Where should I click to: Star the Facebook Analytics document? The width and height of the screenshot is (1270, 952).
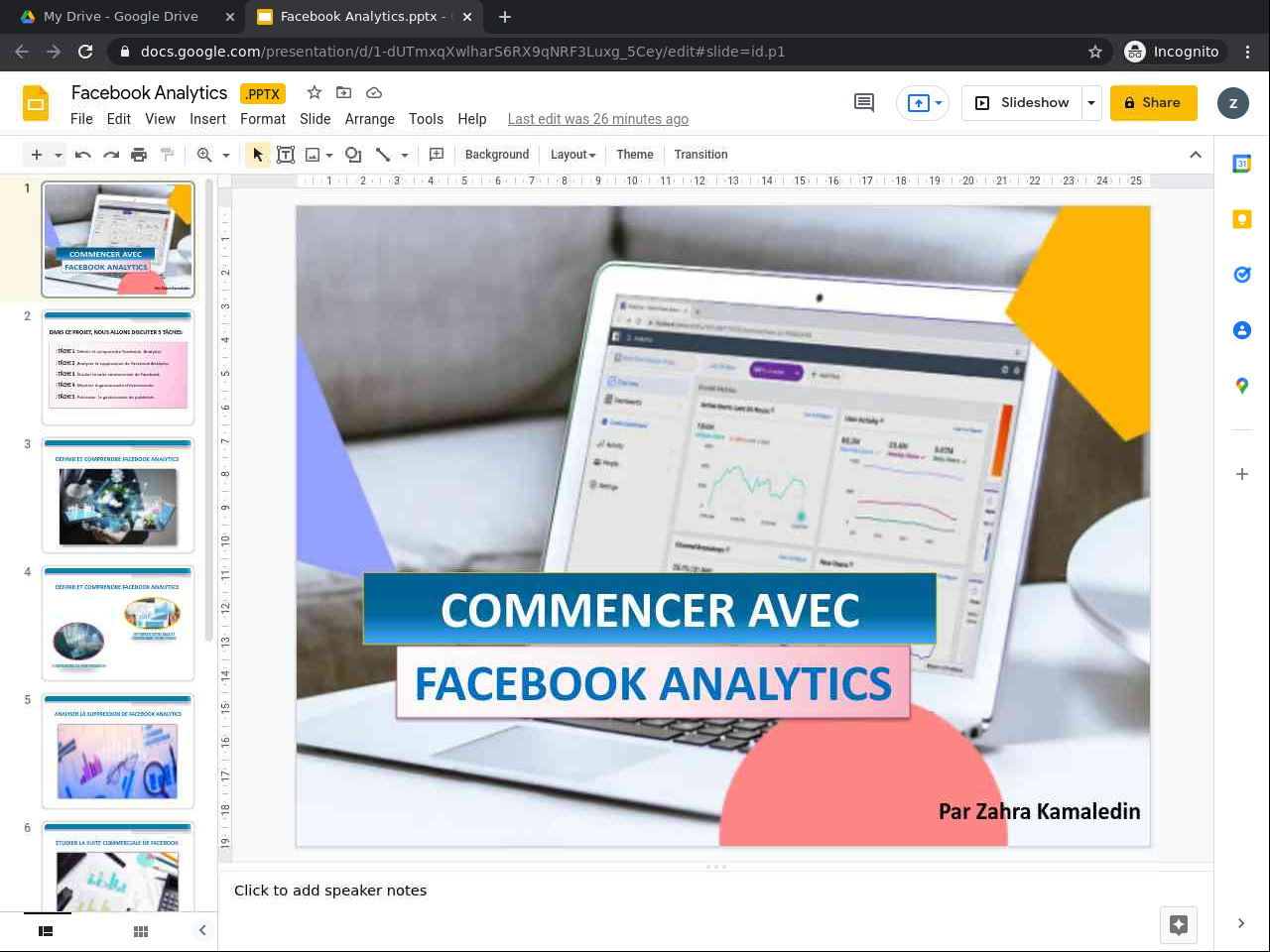click(315, 92)
